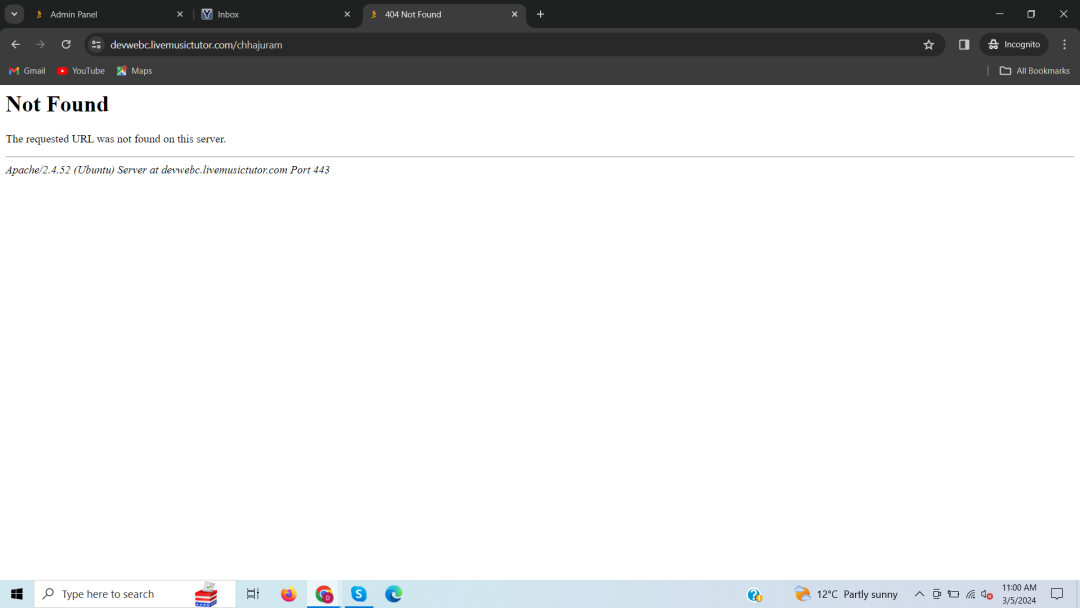
Task: Open the All Bookmarks folder
Action: pyautogui.click(x=1034, y=71)
